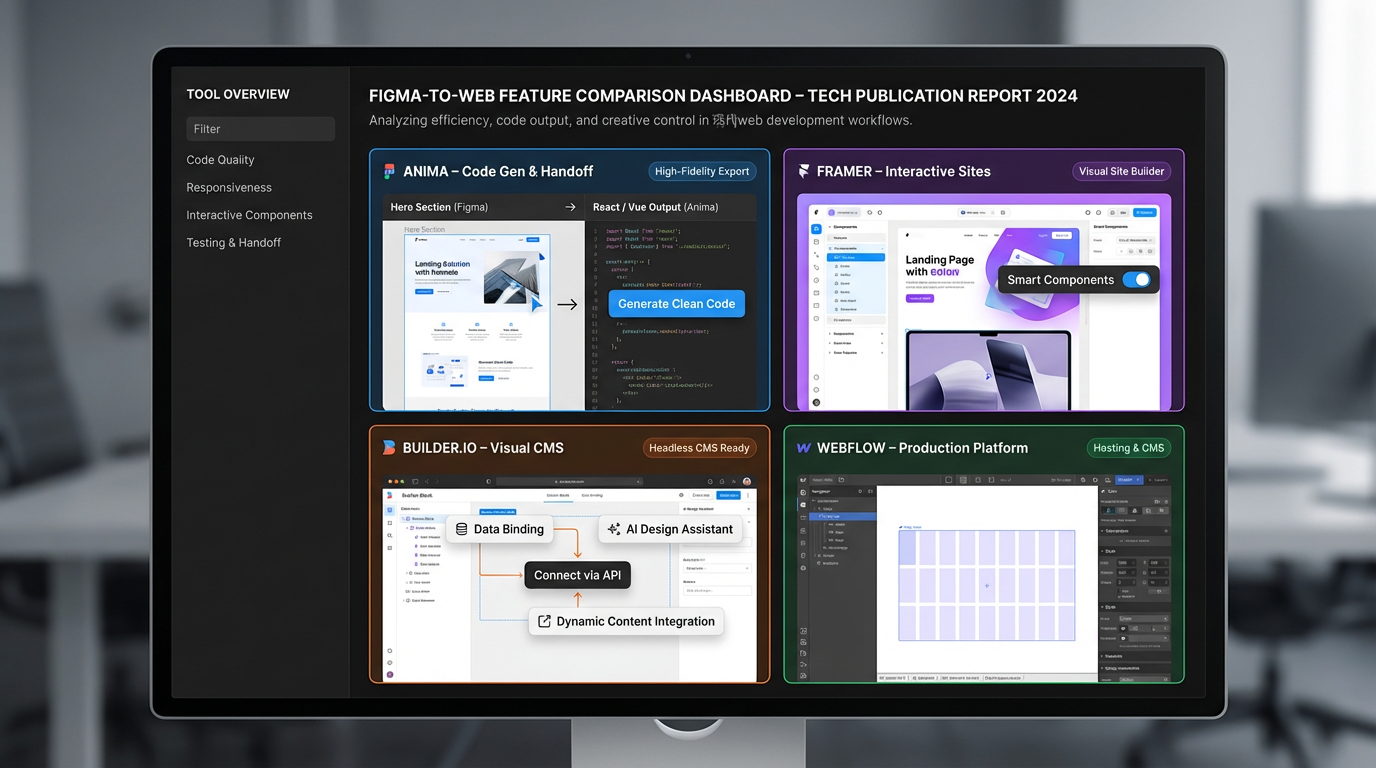Viewport: 1376px width, 768px height.
Task: Click the Anima Figma logo icon
Action: (x=389, y=171)
